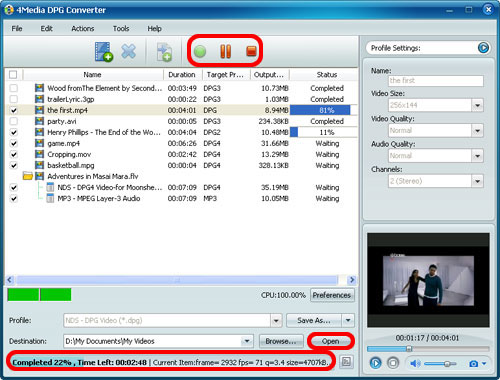Viewport: 500px width, 380px height.
Task: Open the Profile combo box dropdown arrow
Action: point(276,321)
